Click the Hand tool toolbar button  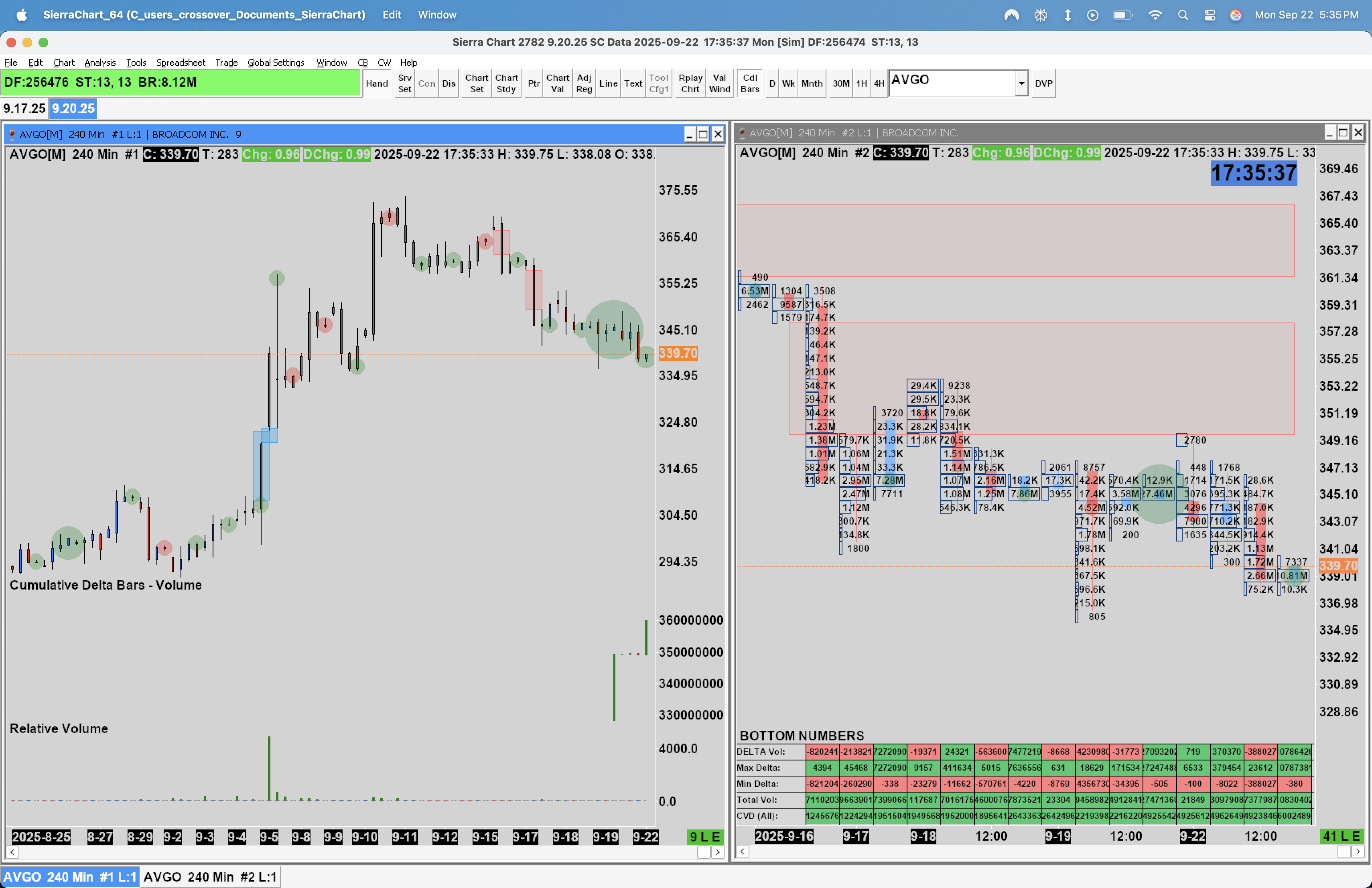(x=376, y=83)
